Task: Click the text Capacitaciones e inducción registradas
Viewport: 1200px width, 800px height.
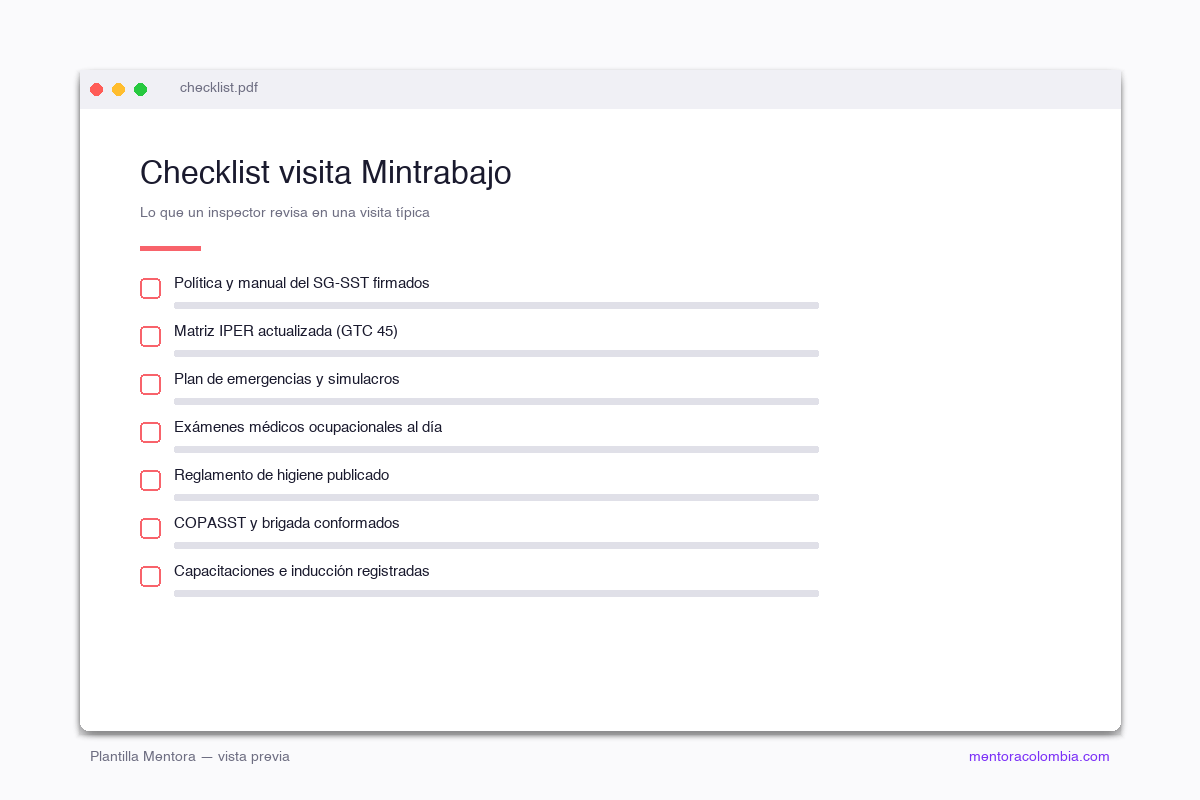Action: pos(302,571)
